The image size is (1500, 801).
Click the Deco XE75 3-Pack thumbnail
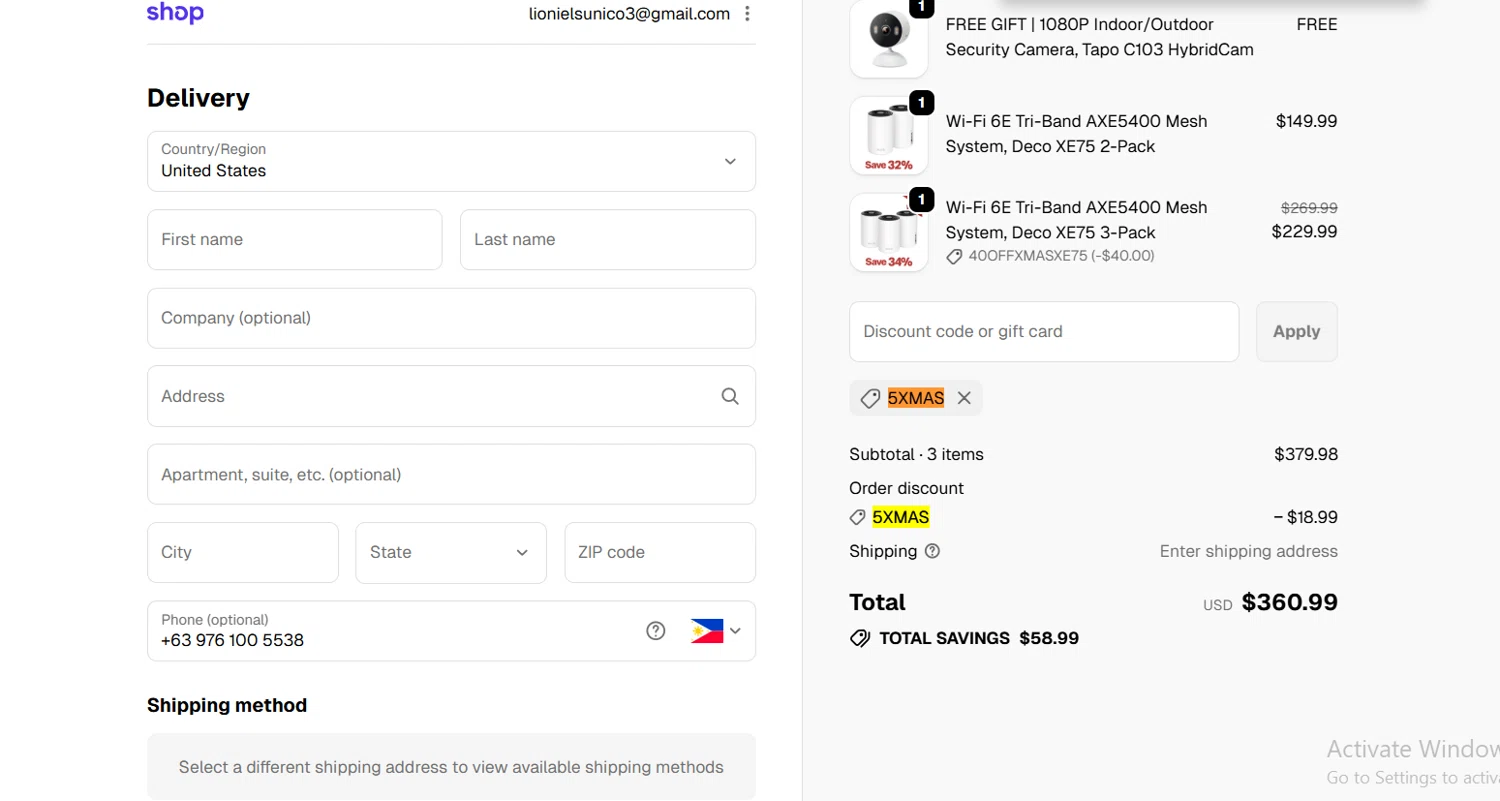[889, 232]
